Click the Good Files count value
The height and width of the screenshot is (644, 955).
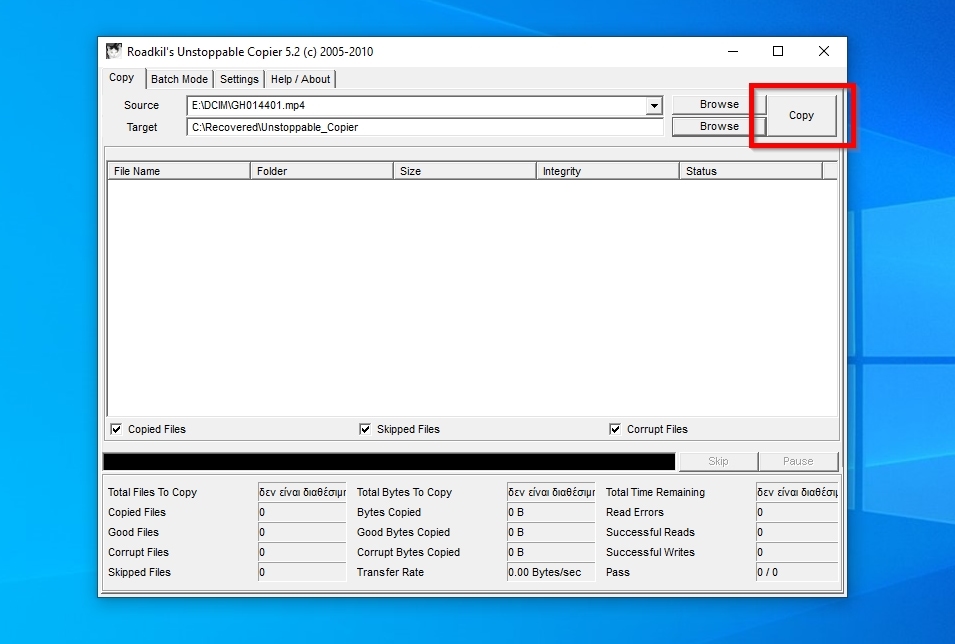click(x=302, y=533)
